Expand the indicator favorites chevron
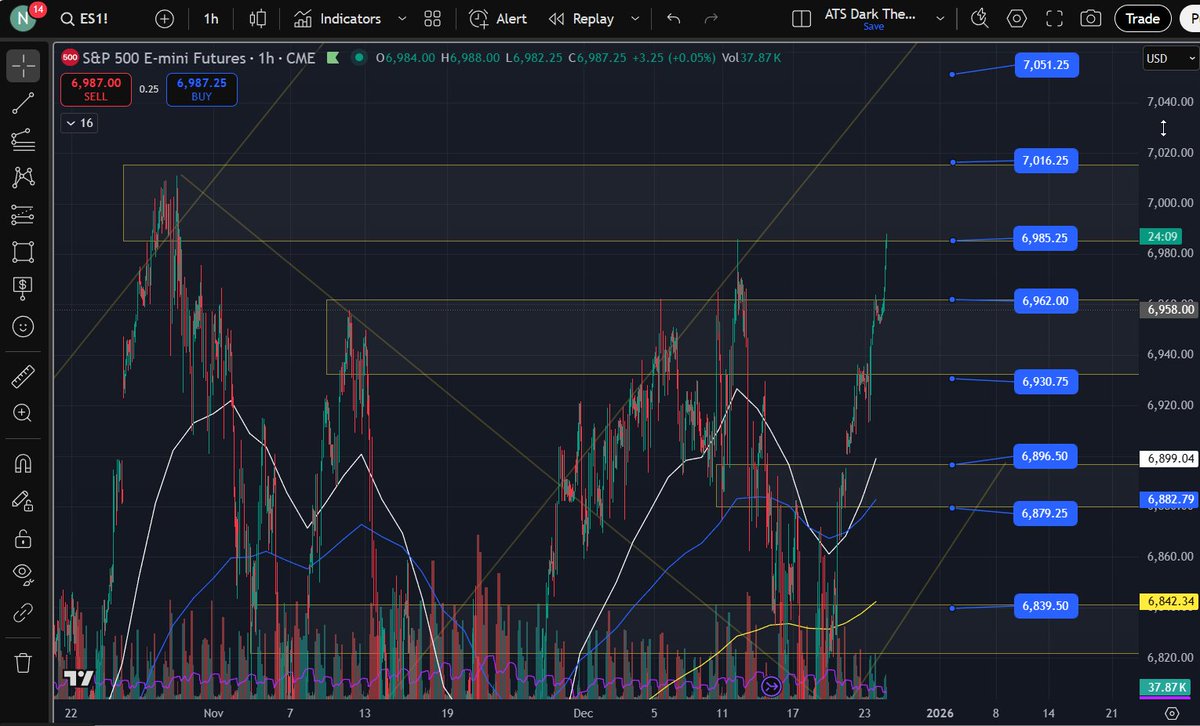 pos(402,19)
